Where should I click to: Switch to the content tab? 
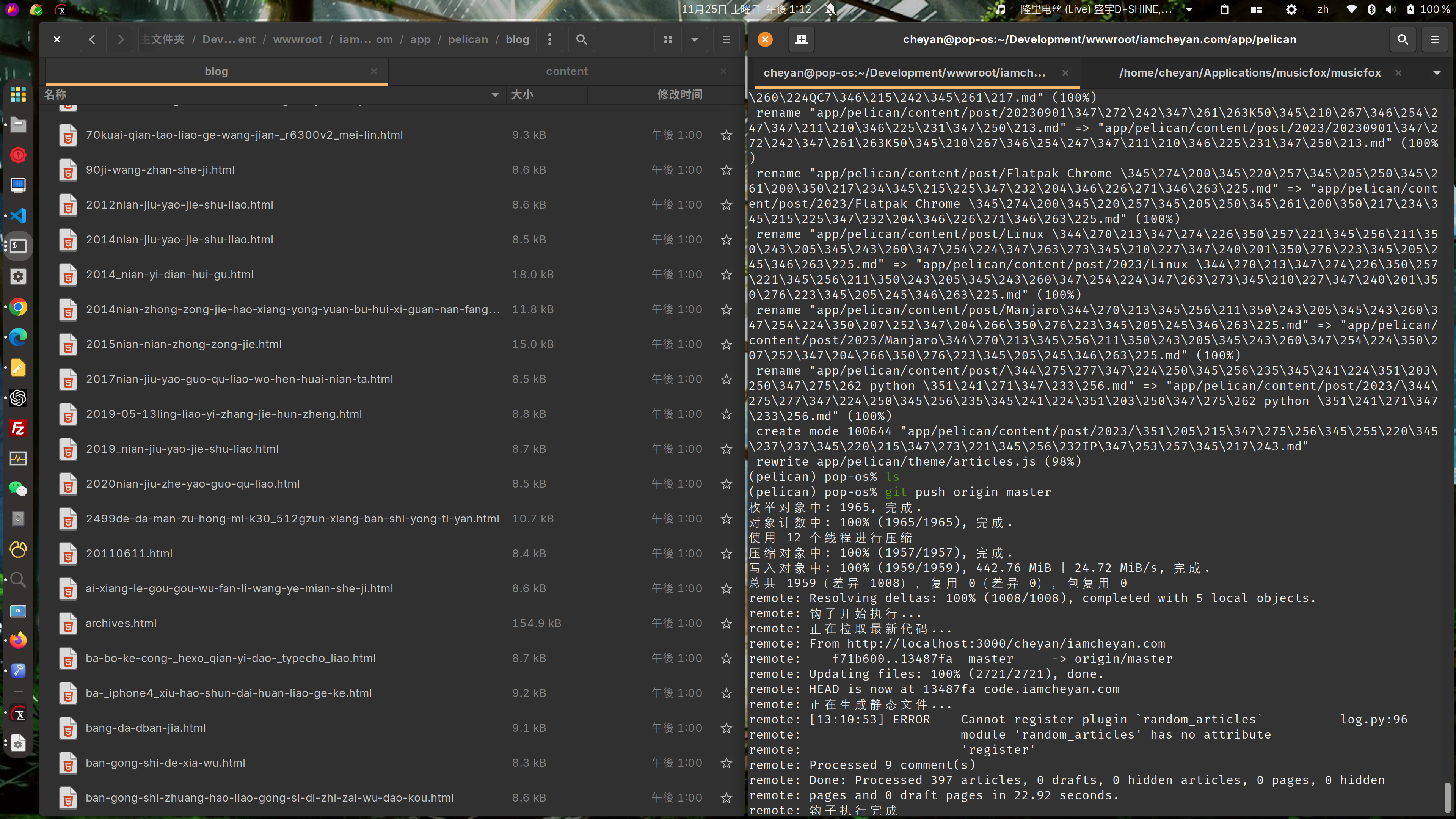566,71
